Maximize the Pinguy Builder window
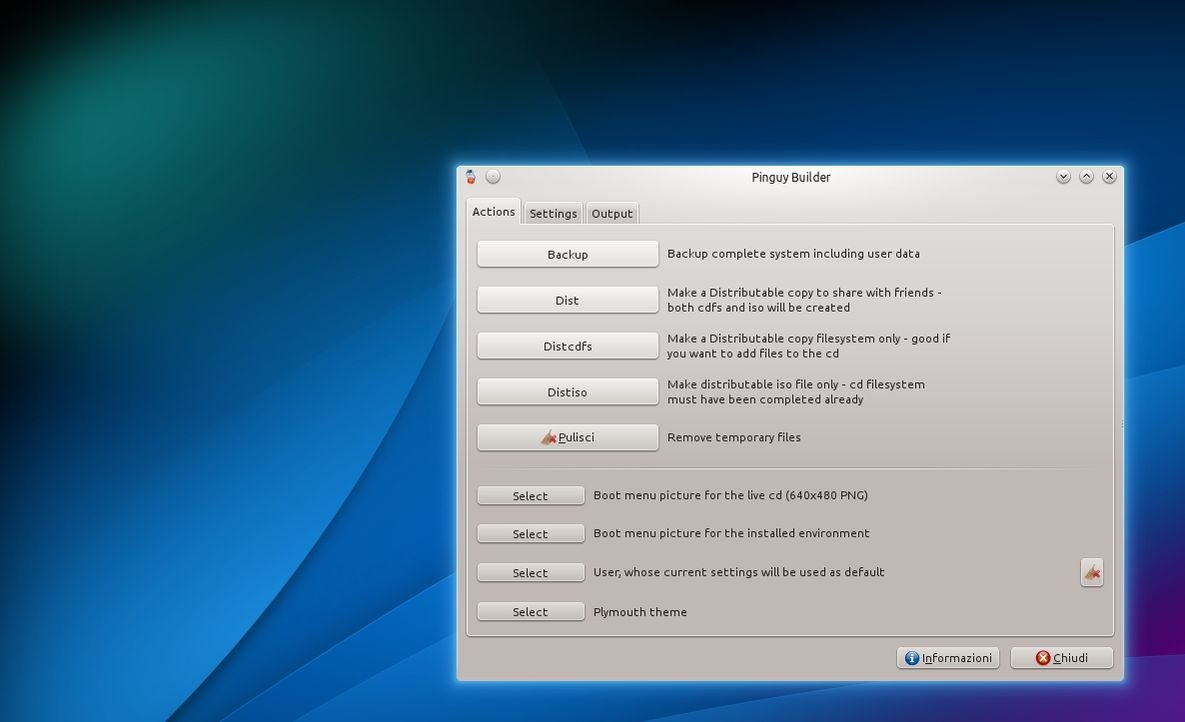The width and height of the screenshot is (1185, 722). click(1086, 177)
